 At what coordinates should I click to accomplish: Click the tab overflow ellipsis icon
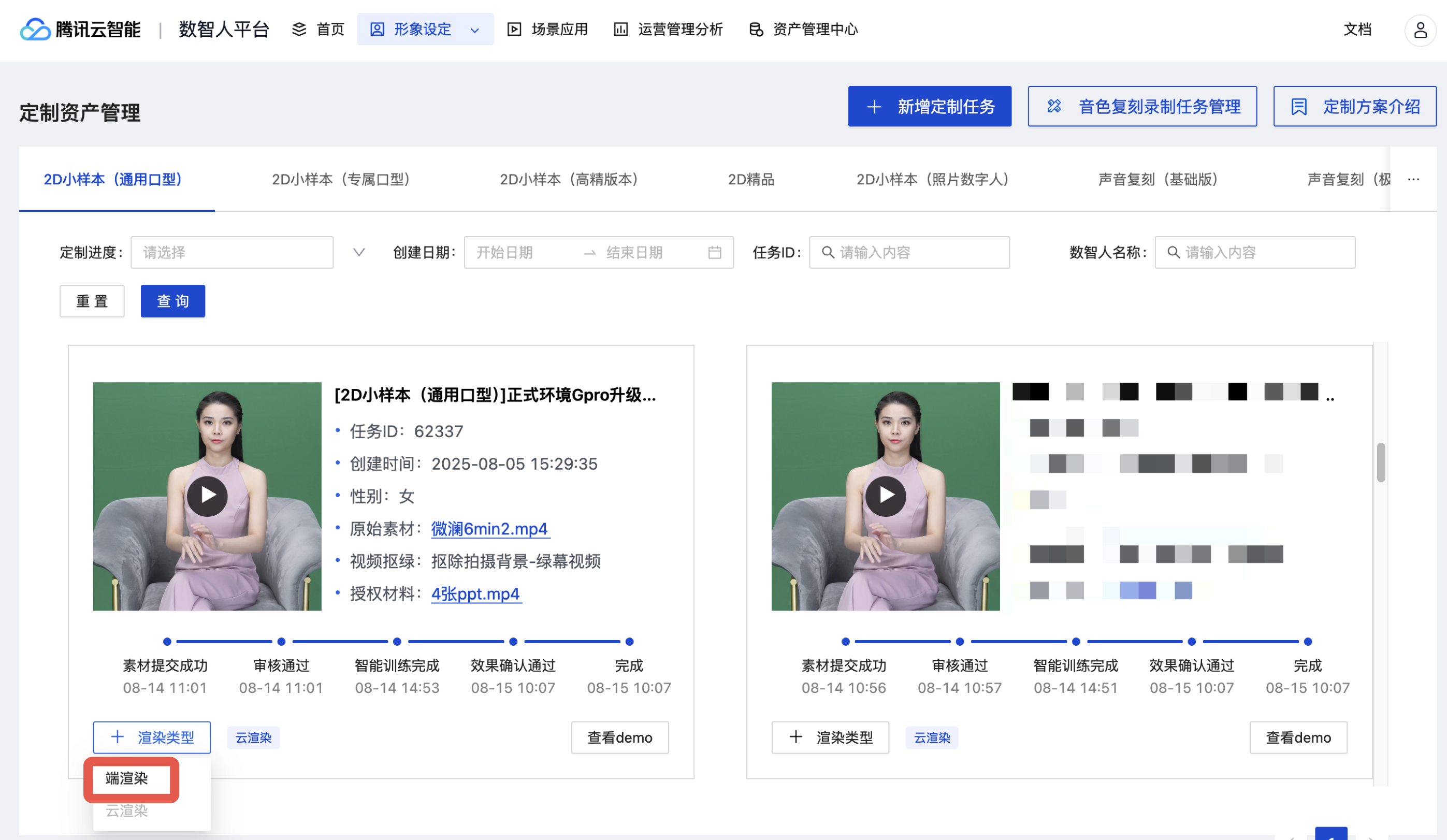pos(1413,180)
